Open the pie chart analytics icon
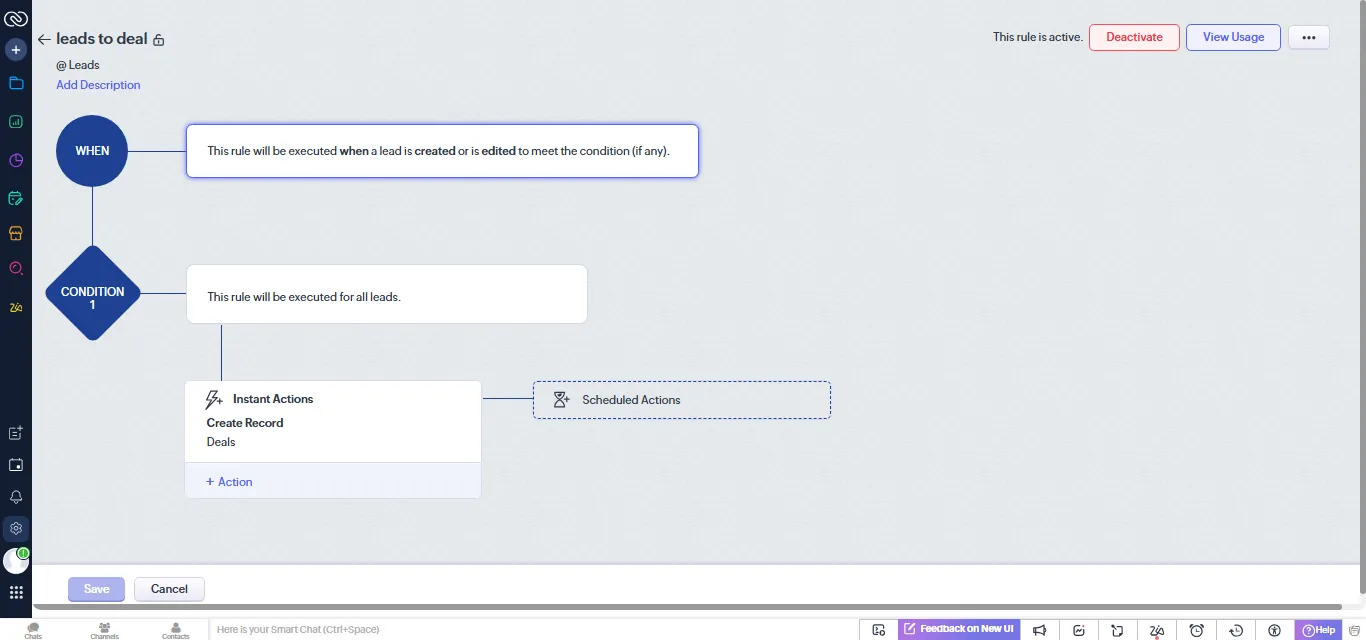 16,160
